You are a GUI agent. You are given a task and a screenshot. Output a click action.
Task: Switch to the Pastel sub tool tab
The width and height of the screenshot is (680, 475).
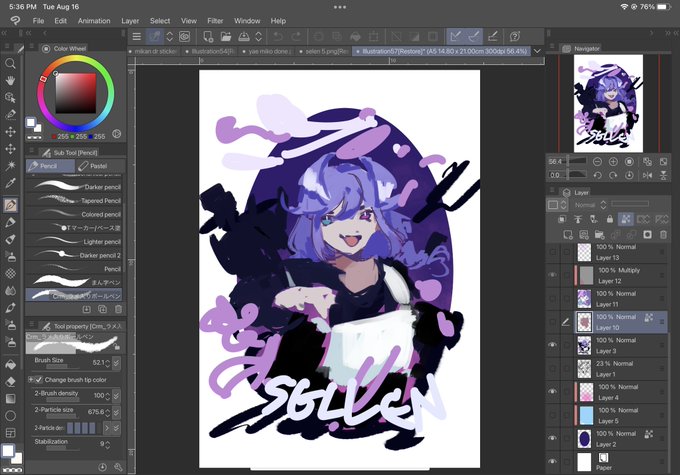click(x=100, y=166)
